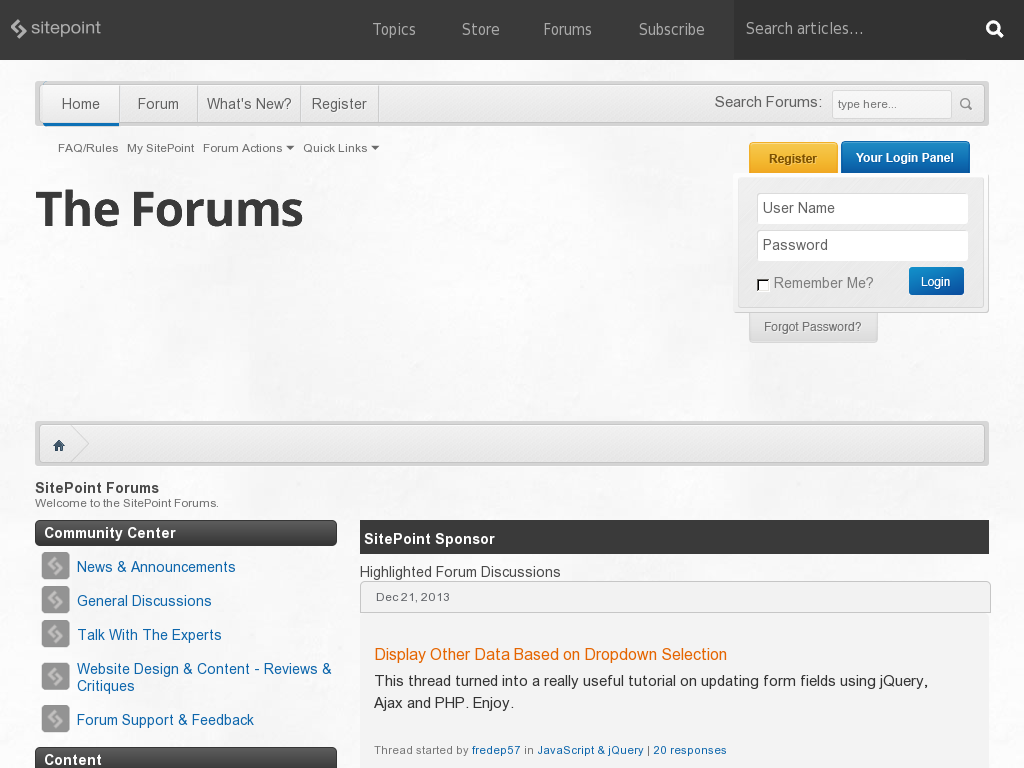
Task: Click the Community Center section header
Action: click(x=186, y=533)
